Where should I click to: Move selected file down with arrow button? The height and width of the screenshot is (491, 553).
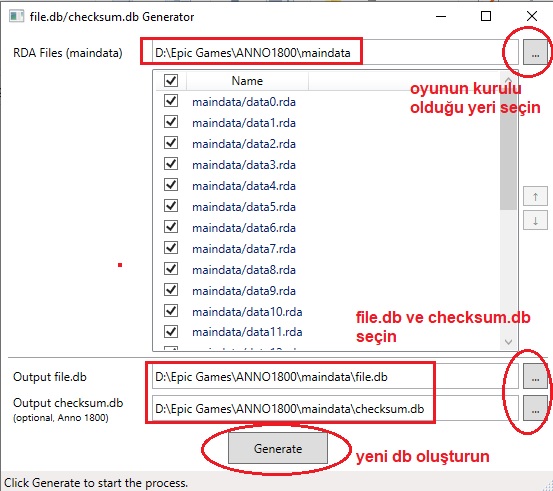[x=535, y=220]
